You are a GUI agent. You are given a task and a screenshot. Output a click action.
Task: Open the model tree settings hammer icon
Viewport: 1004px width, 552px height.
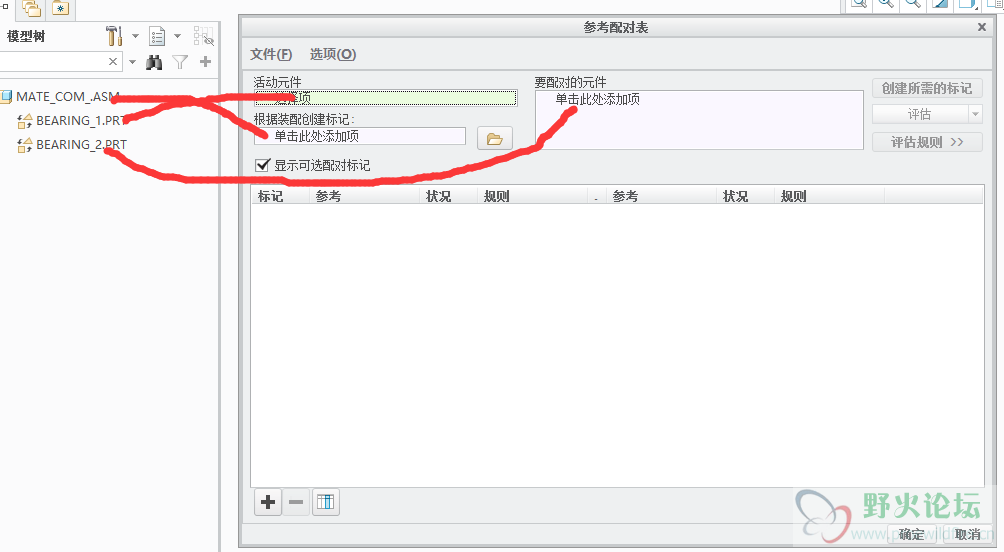(x=114, y=36)
